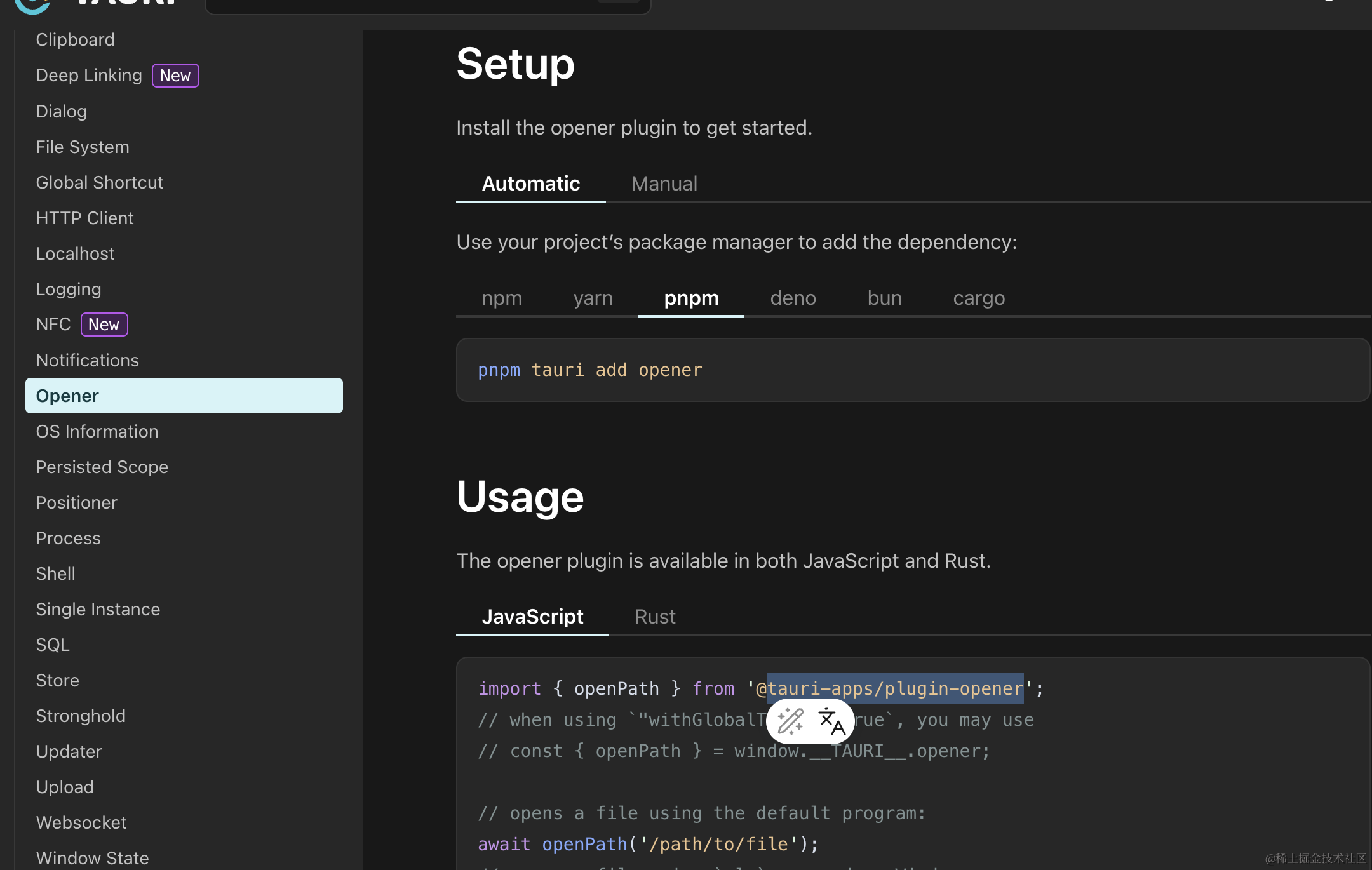Viewport: 1372px width, 870px height.
Task: Click the translate icon in popup
Action: tap(831, 721)
